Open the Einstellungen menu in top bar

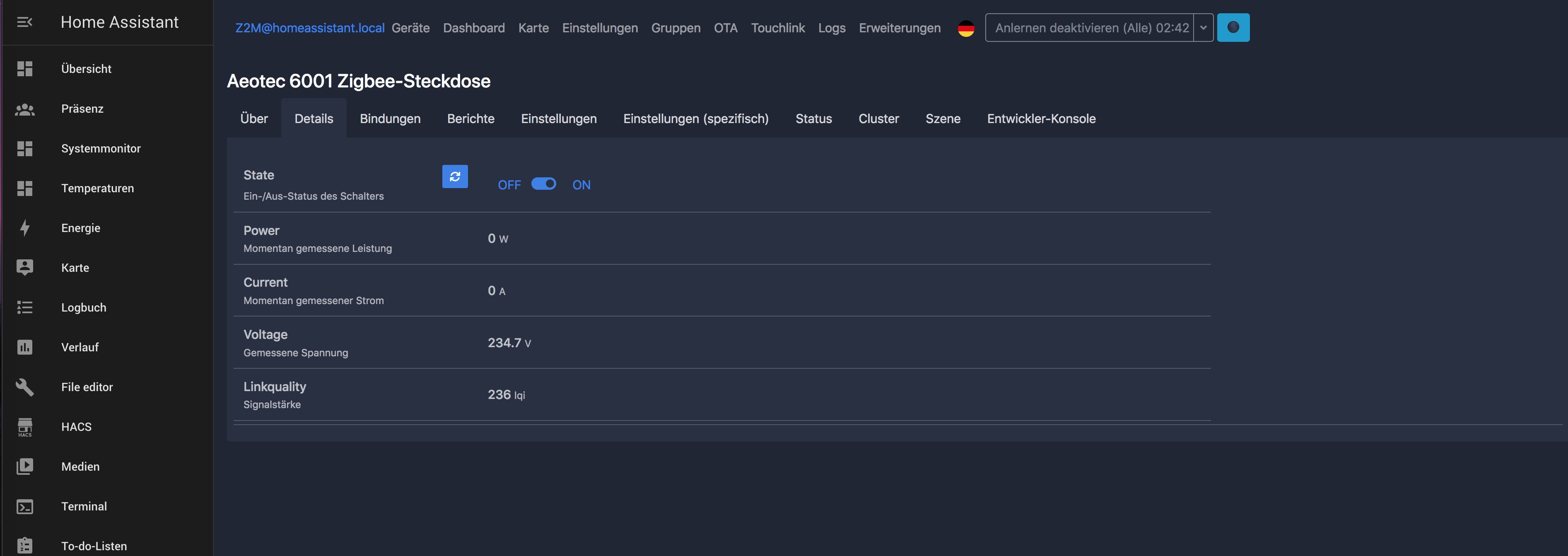click(x=600, y=28)
